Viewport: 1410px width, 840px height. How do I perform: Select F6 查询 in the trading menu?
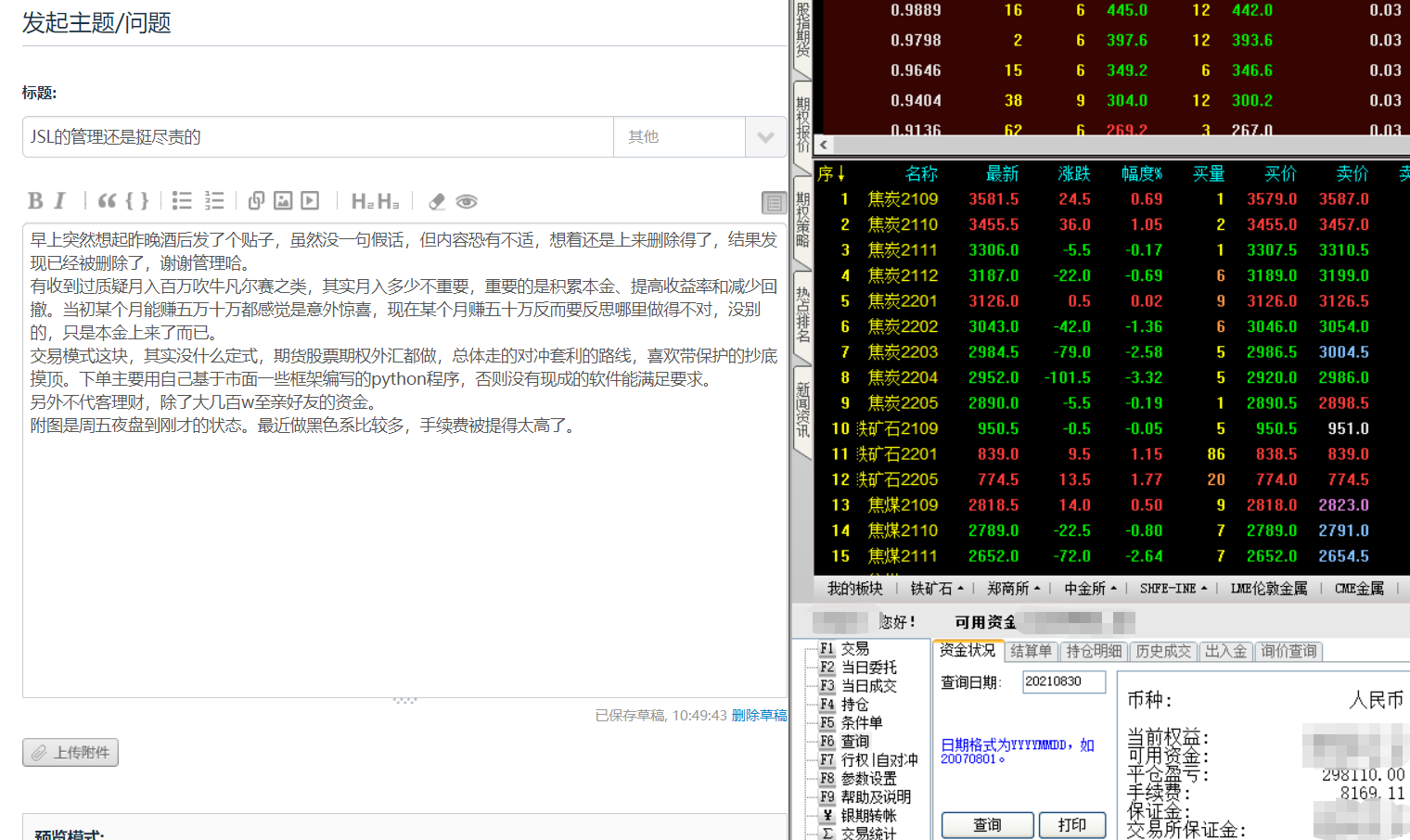844,742
